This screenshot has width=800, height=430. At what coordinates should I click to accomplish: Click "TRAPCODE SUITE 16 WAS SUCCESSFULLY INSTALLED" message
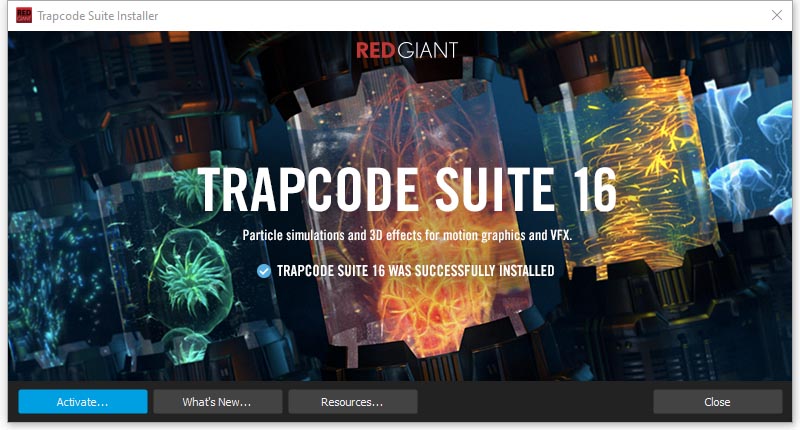click(x=415, y=271)
